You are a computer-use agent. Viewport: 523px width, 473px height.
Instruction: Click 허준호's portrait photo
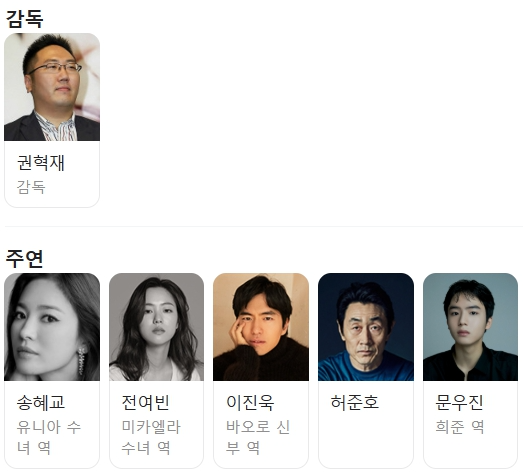(366, 327)
